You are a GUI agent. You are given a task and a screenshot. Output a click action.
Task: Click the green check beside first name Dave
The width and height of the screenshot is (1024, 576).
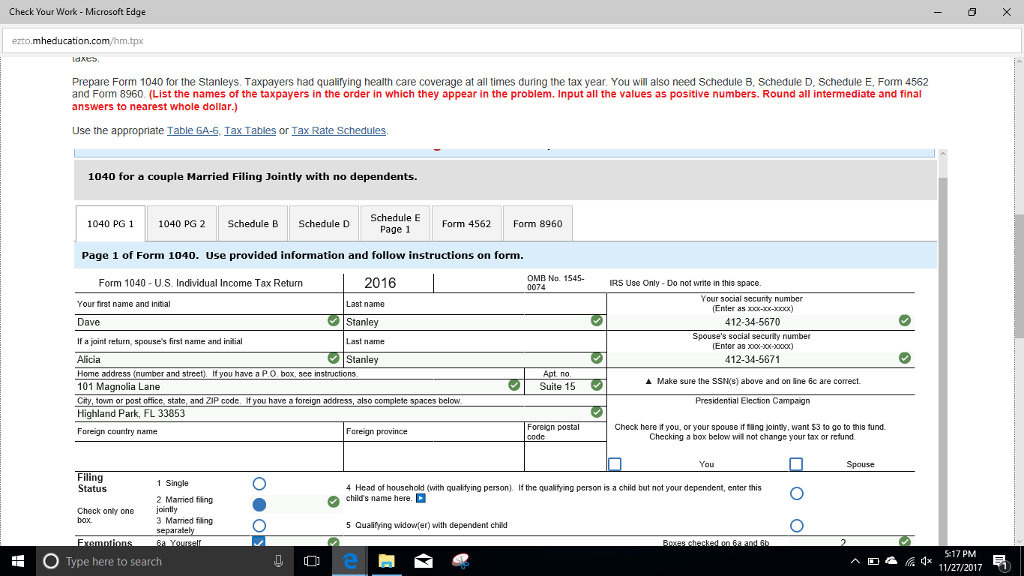click(333, 321)
